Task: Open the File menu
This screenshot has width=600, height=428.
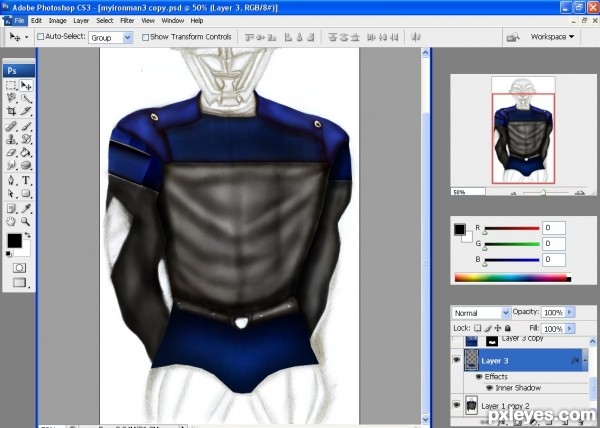Action: [19, 21]
